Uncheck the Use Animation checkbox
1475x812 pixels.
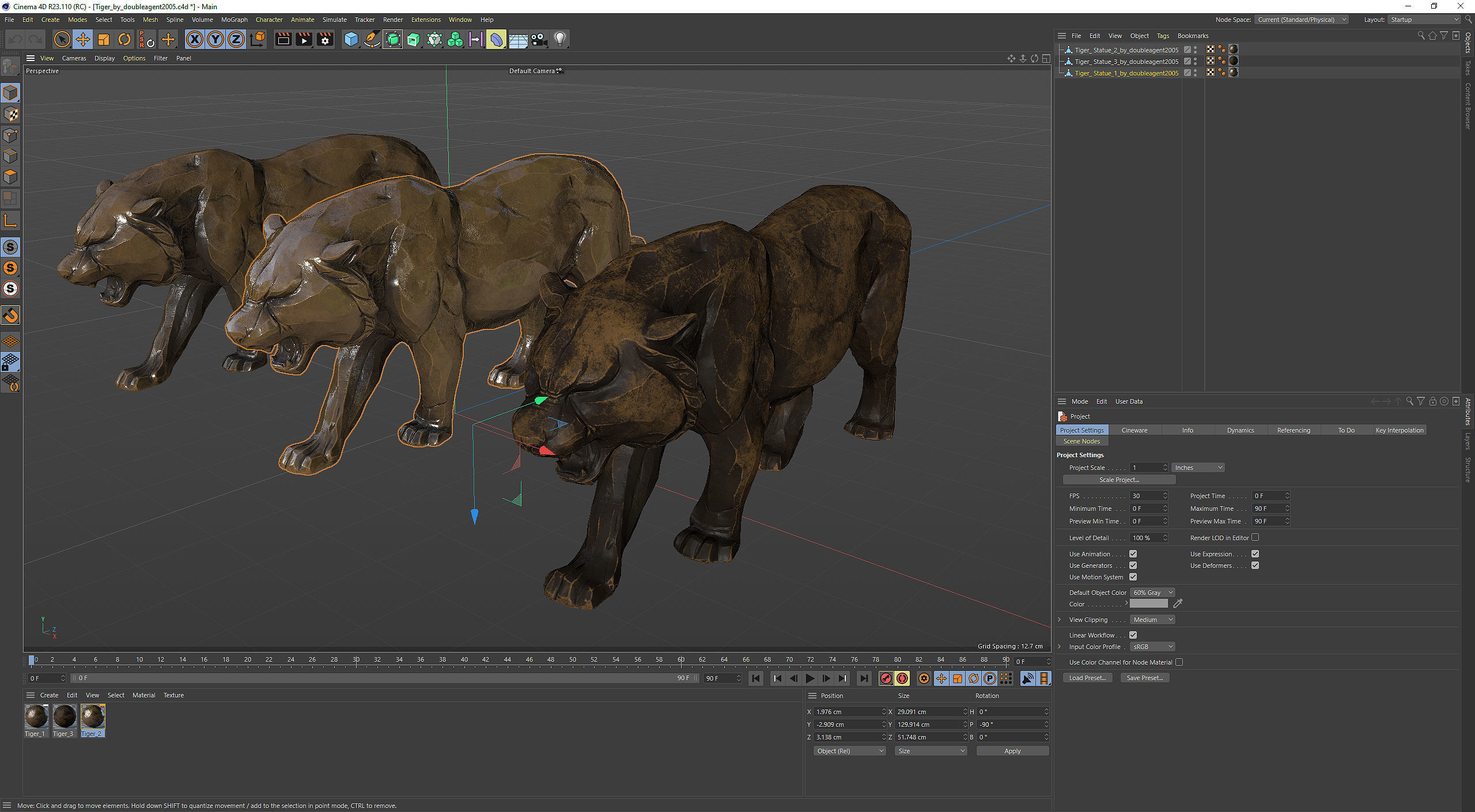tap(1133, 554)
